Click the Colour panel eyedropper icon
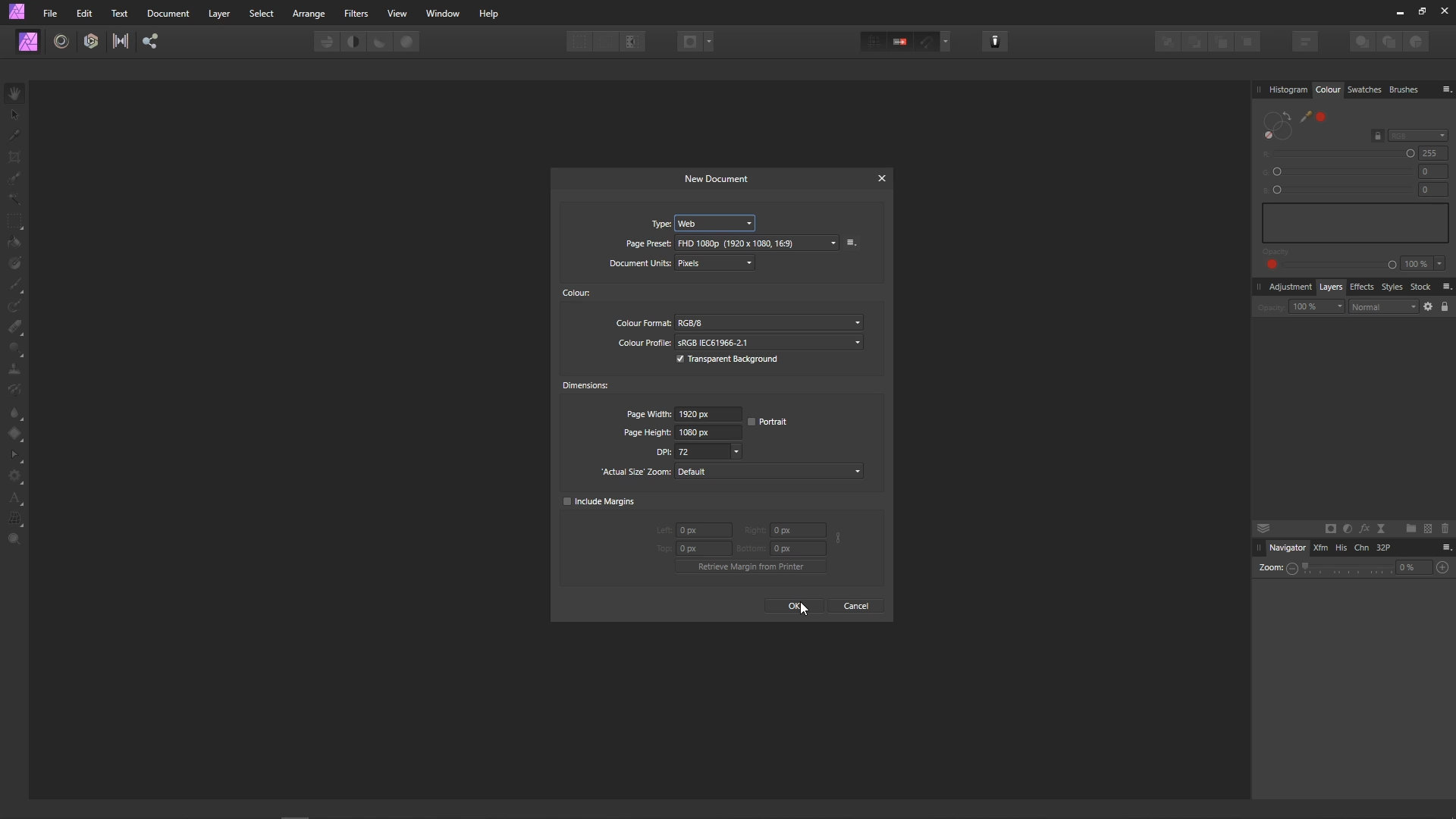Viewport: 1456px width, 819px height. (x=1305, y=117)
